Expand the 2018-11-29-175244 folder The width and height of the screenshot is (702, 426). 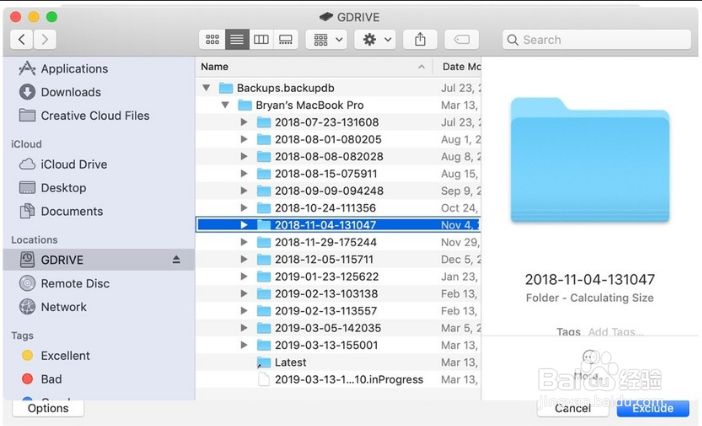(244, 242)
